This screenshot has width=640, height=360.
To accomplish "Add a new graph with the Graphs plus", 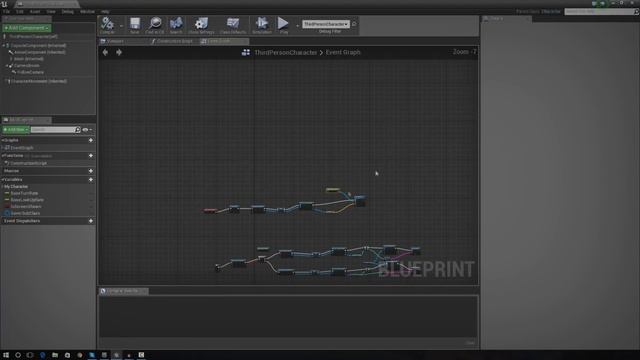I will click(x=91, y=140).
